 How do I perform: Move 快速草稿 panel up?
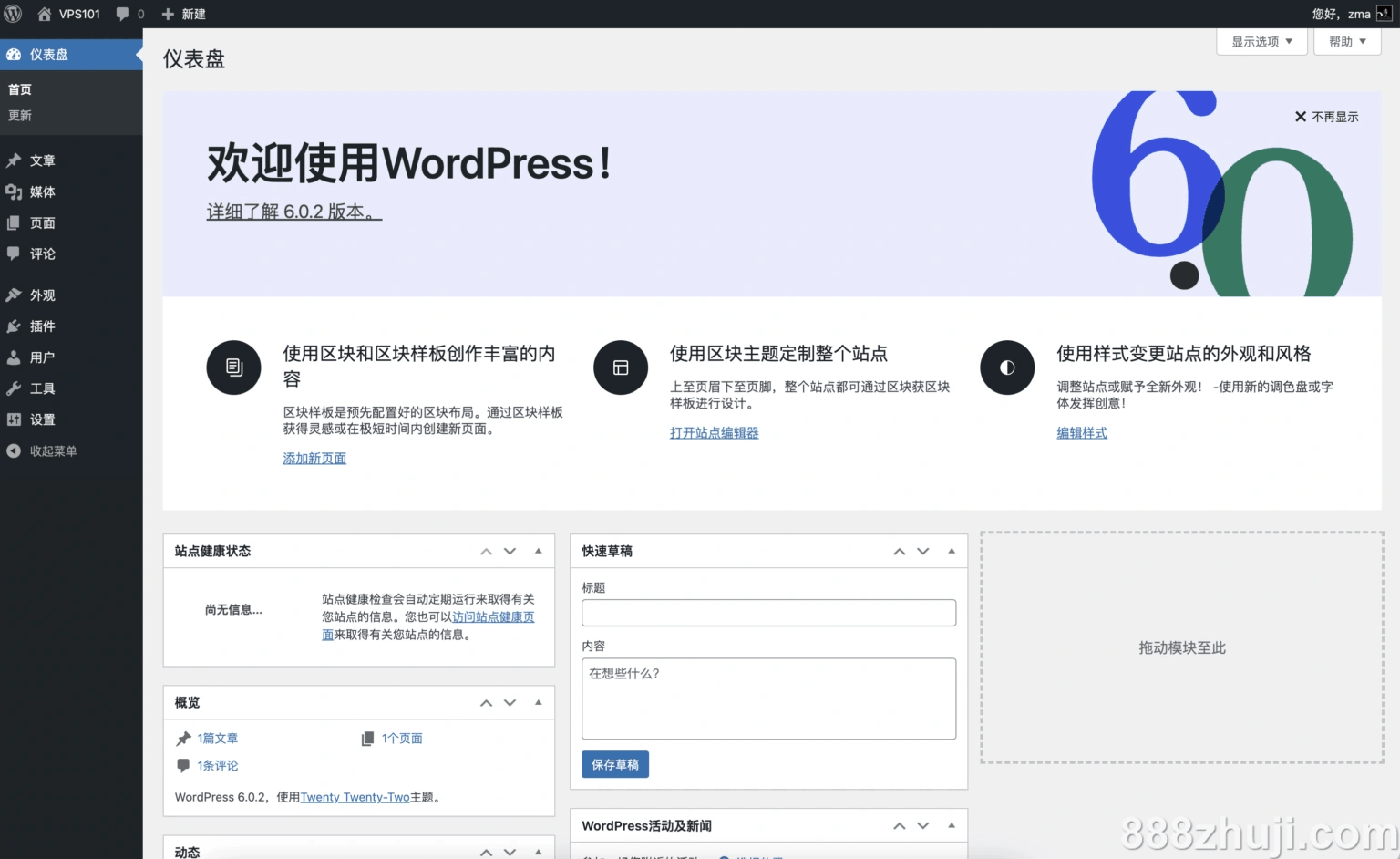pos(900,552)
